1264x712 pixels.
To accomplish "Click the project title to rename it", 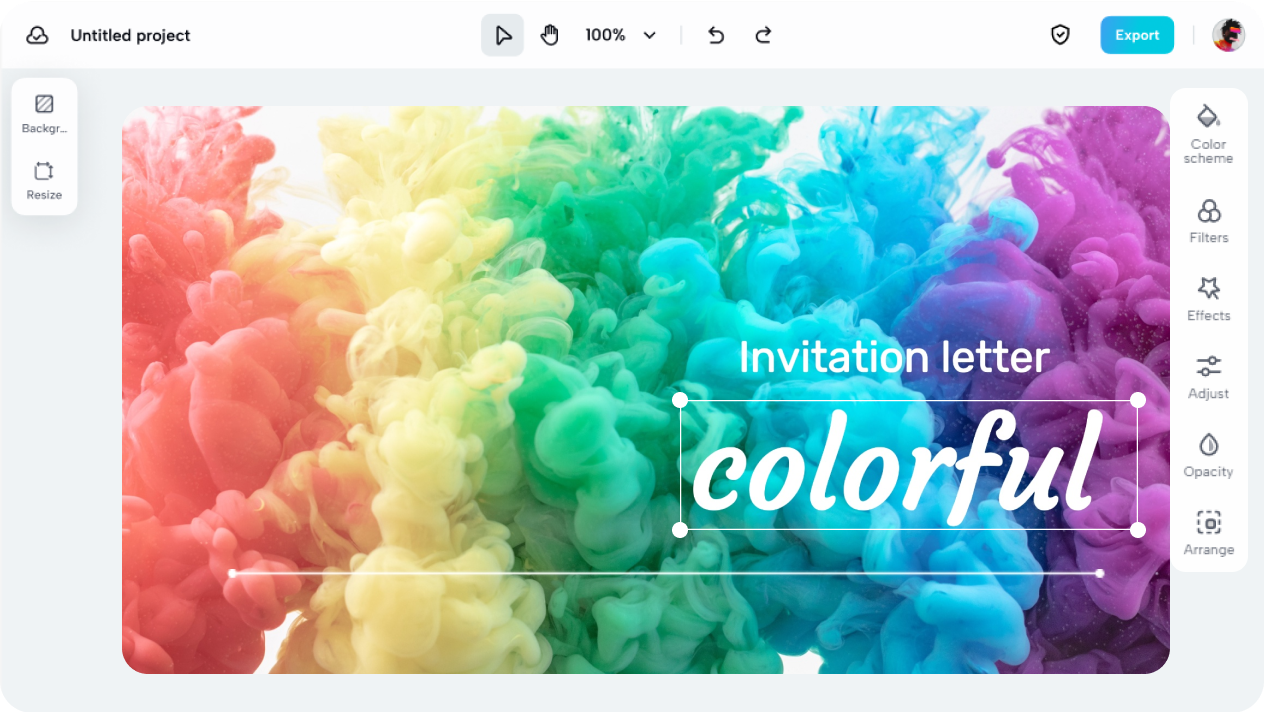I will (129, 35).
